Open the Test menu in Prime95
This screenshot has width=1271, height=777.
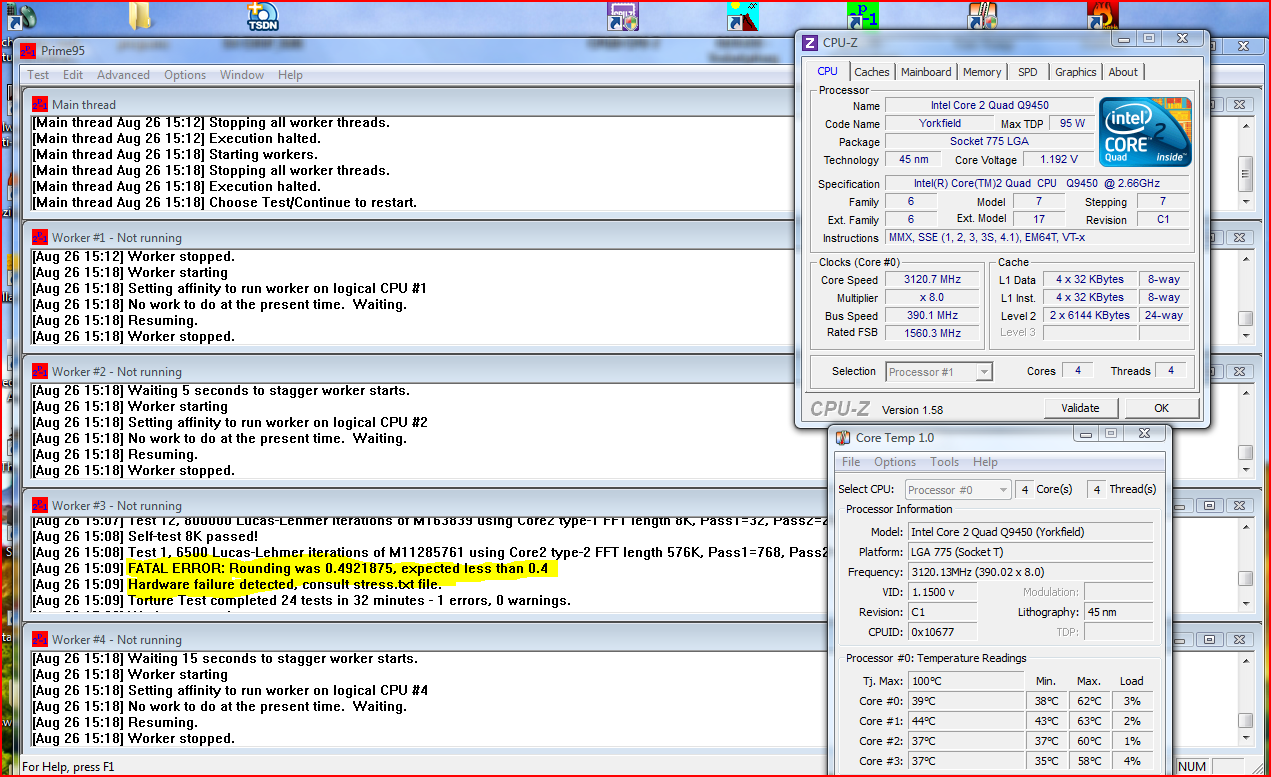[x=38, y=75]
